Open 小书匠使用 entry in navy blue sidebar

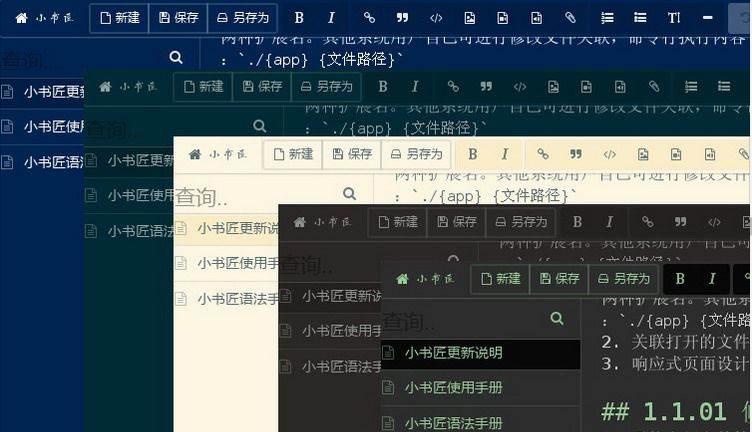(x=42, y=127)
